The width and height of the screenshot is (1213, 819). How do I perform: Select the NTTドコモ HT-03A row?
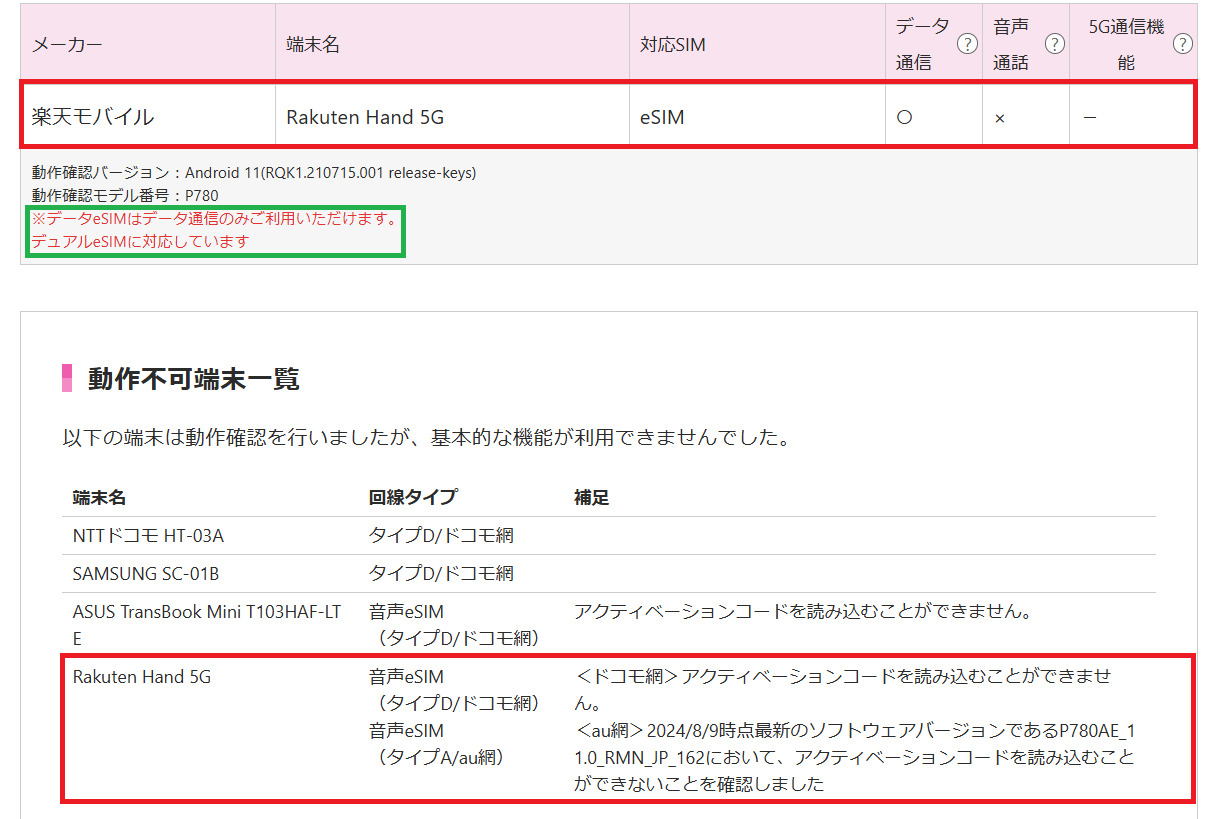148,536
